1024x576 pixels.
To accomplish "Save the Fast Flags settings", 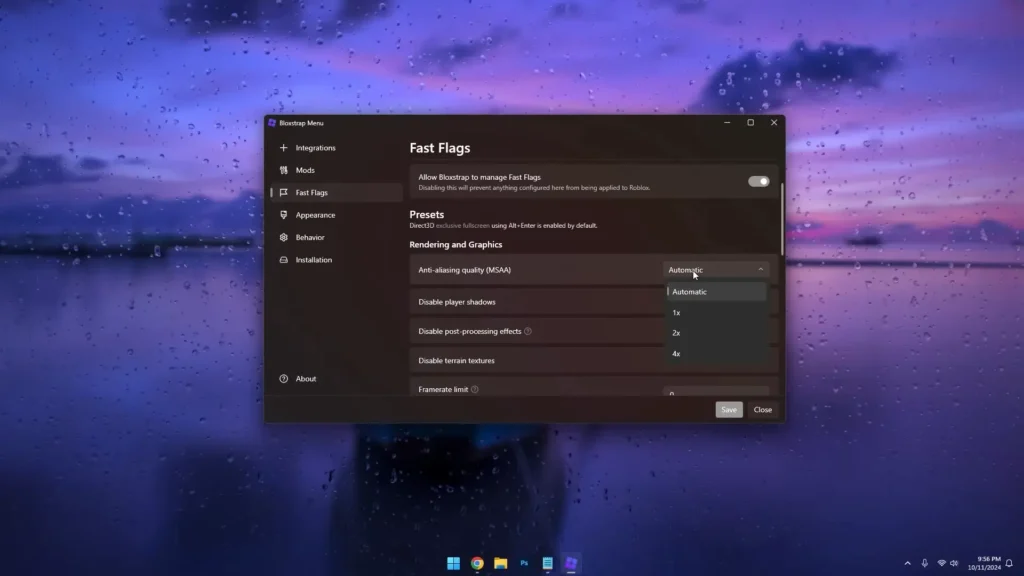I will pos(729,409).
